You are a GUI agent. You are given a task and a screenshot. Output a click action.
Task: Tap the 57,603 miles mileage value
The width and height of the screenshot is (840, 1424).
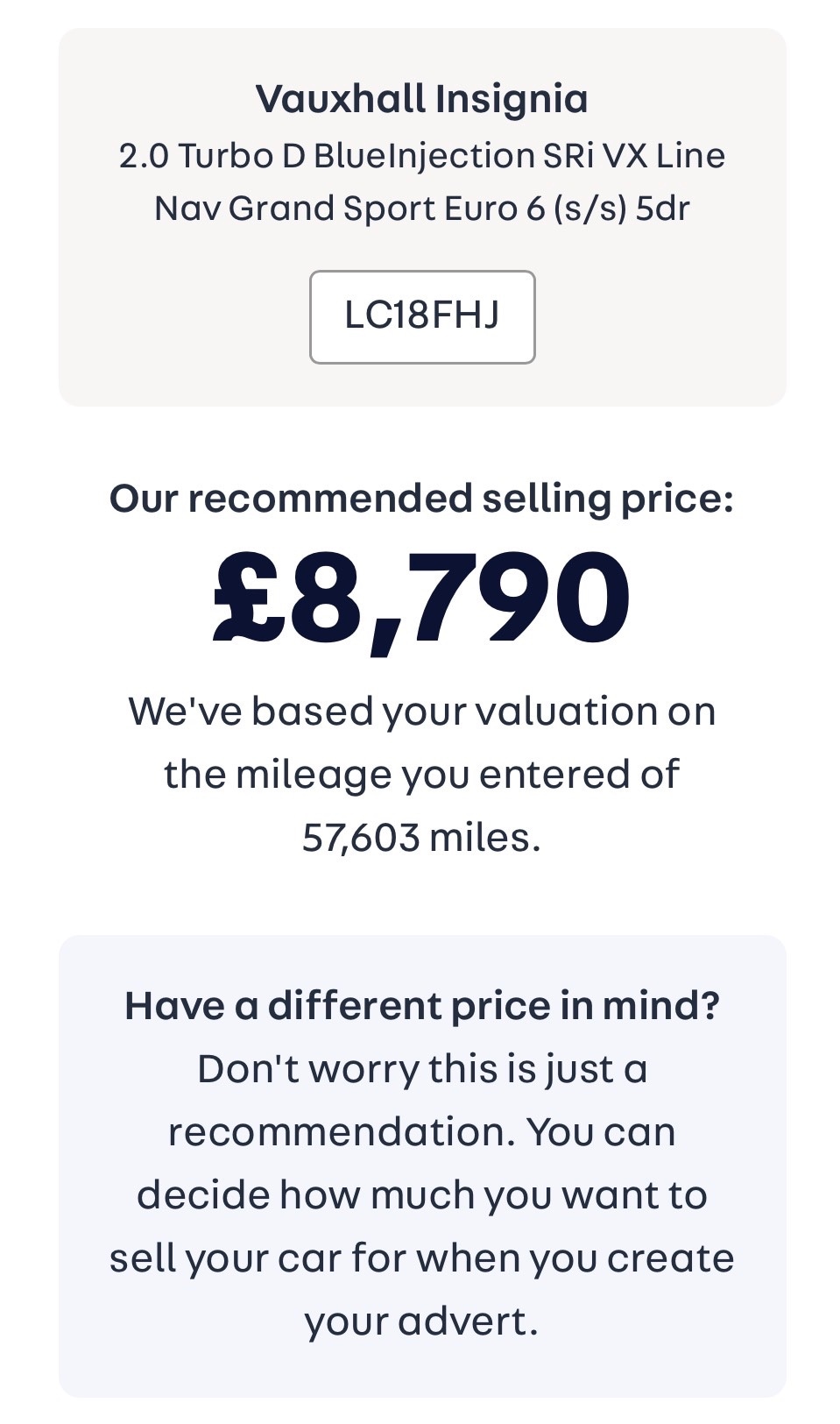[421, 837]
